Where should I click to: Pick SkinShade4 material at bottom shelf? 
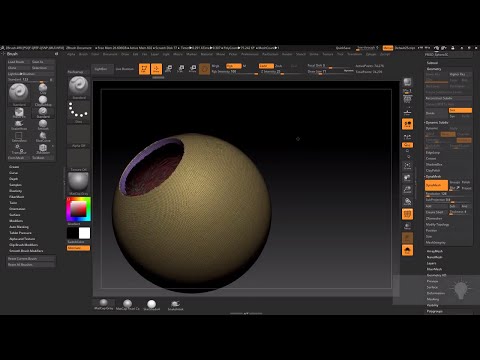[x=152, y=305]
